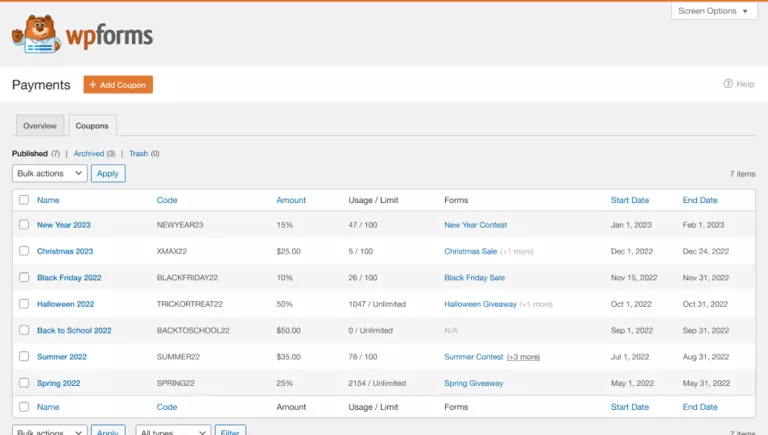Click the top Apply button
The width and height of the screenshot is (768, 435).
[108, 173]
